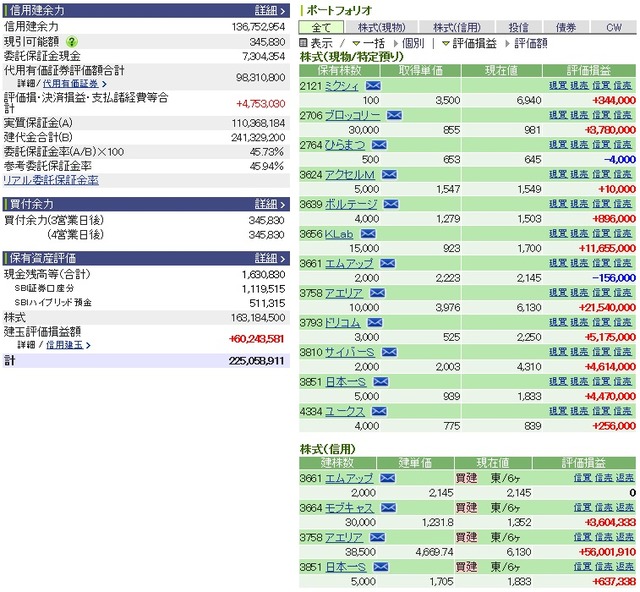This screenshot has height=592, width=640.
Task: Click 現売 in the KLab row
Action: coord(579,234)
